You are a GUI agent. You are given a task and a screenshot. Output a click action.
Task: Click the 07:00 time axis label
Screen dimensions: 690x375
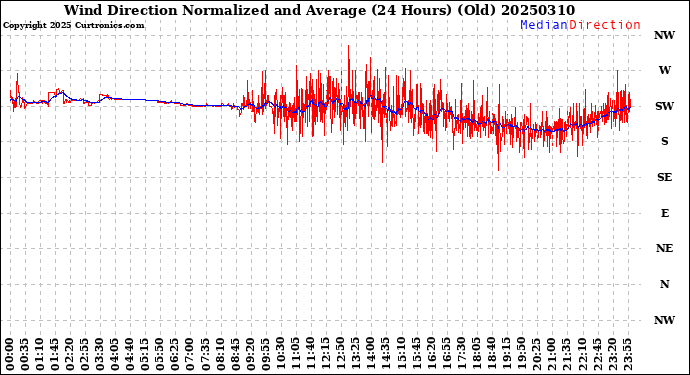pyautogui.click(x=190, y=354)
